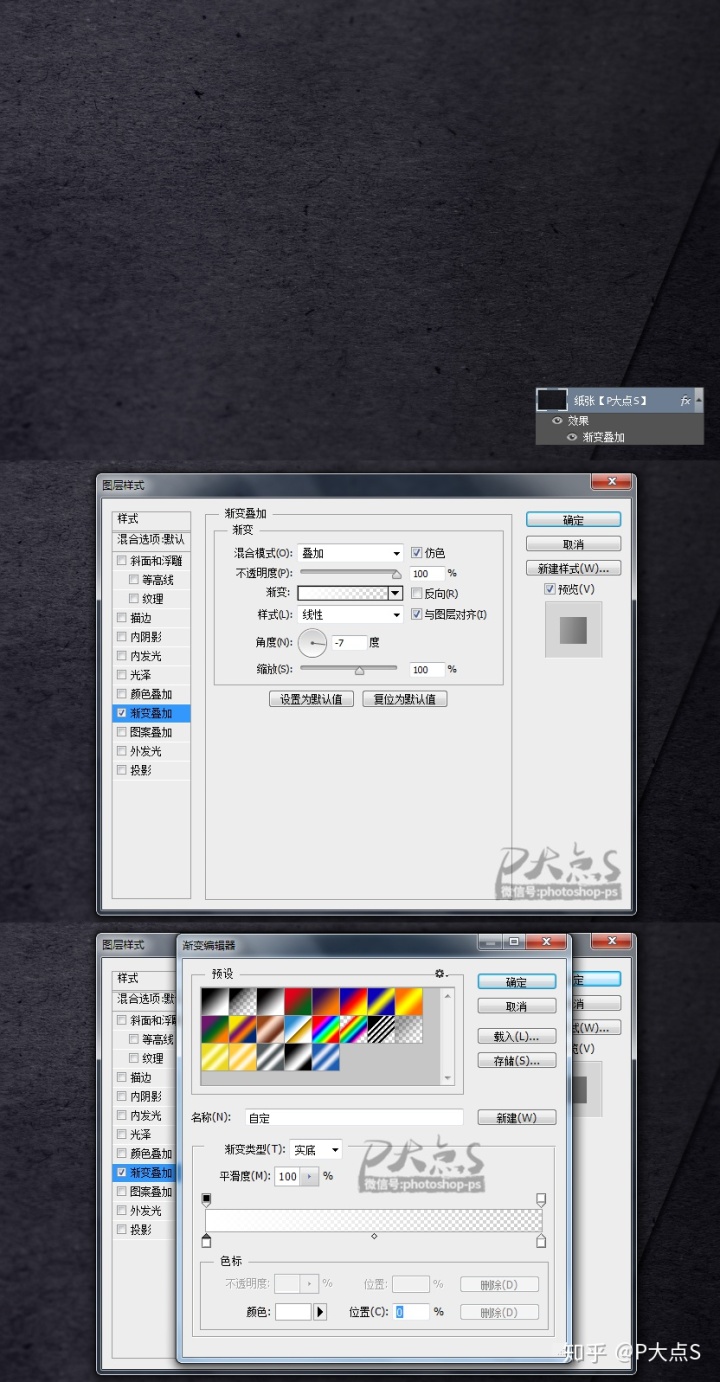This screenshot has width=720, height=1382.
Task: Click the 存储(S)... save button
Action: click(x=516, y=1060)
